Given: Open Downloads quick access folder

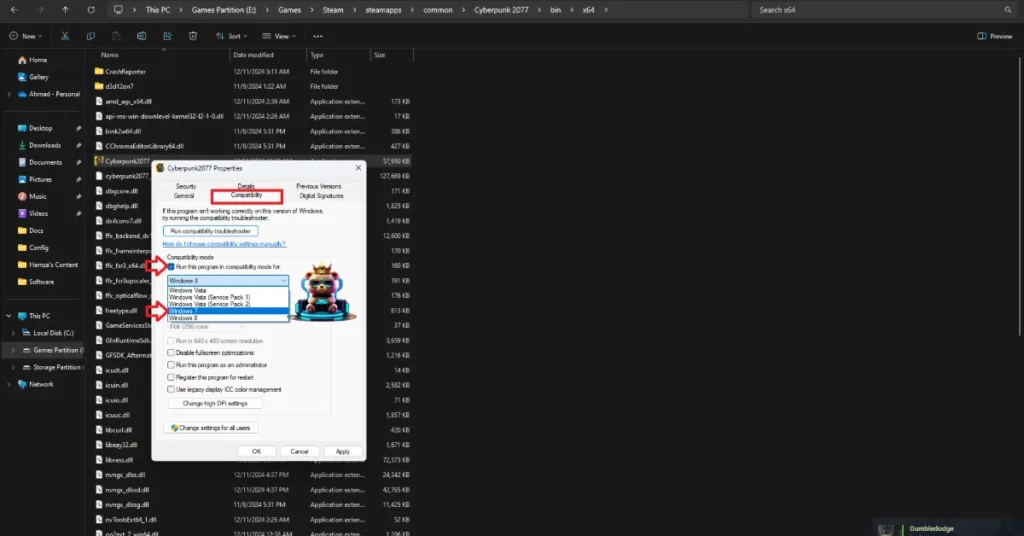Looking at the screenshot, I should click(x=44, y=146).
